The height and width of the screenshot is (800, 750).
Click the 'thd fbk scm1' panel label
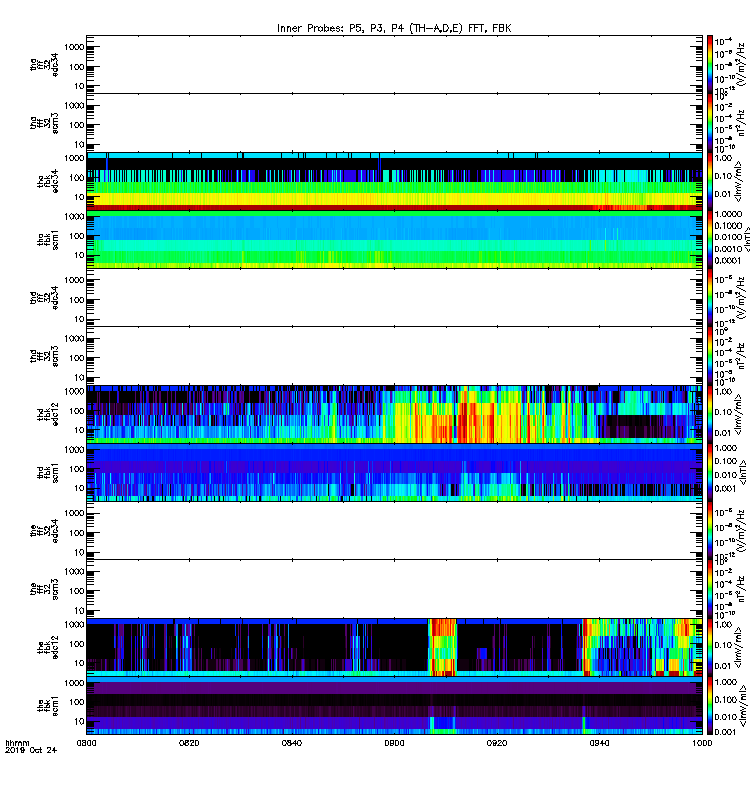pos(47,472)
